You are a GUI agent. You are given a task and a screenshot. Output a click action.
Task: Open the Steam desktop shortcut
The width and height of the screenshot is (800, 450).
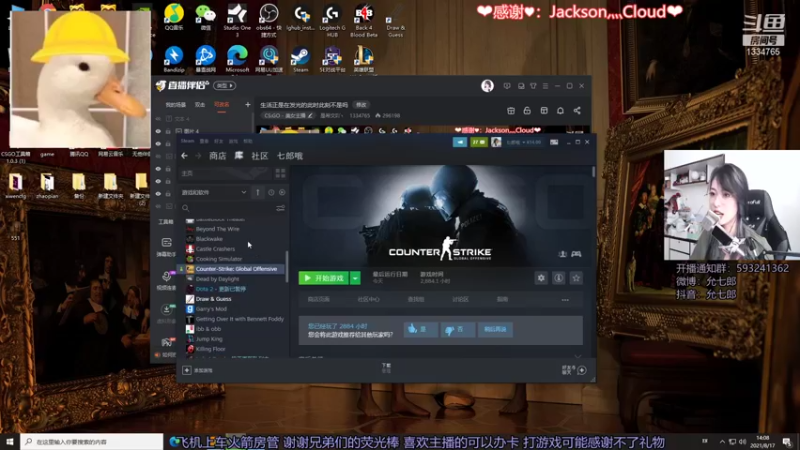(x=300, y=59)
